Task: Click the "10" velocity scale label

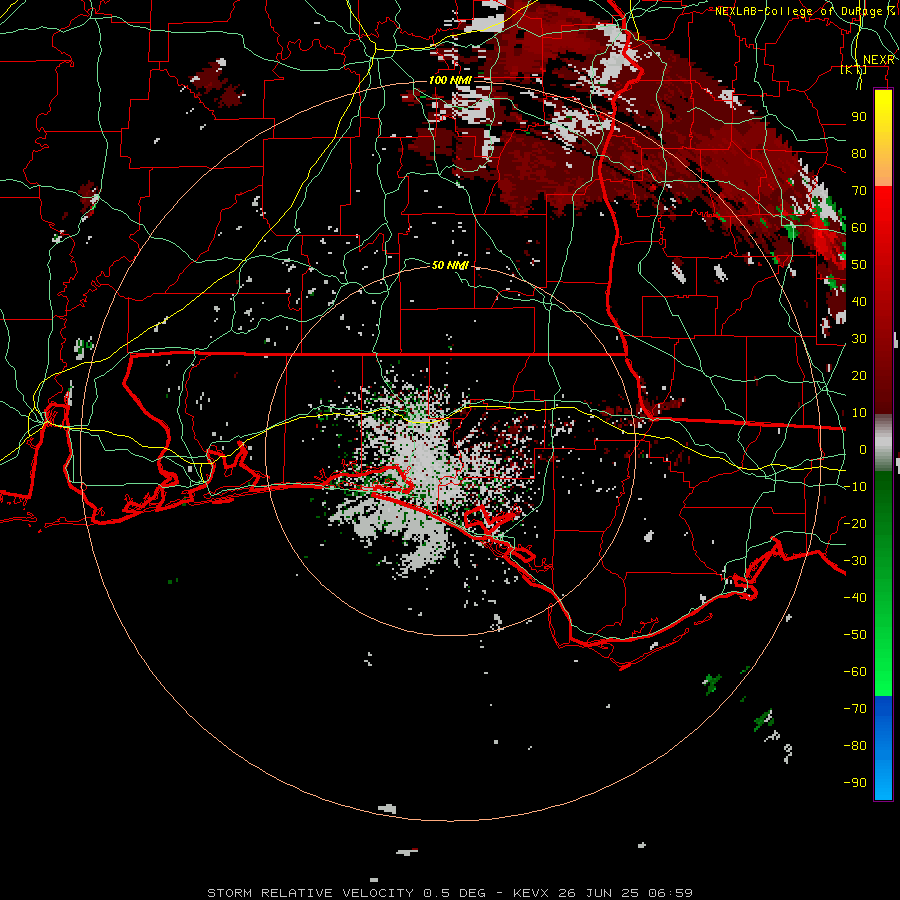Action: pyautogui.click(x=859, y=413)
